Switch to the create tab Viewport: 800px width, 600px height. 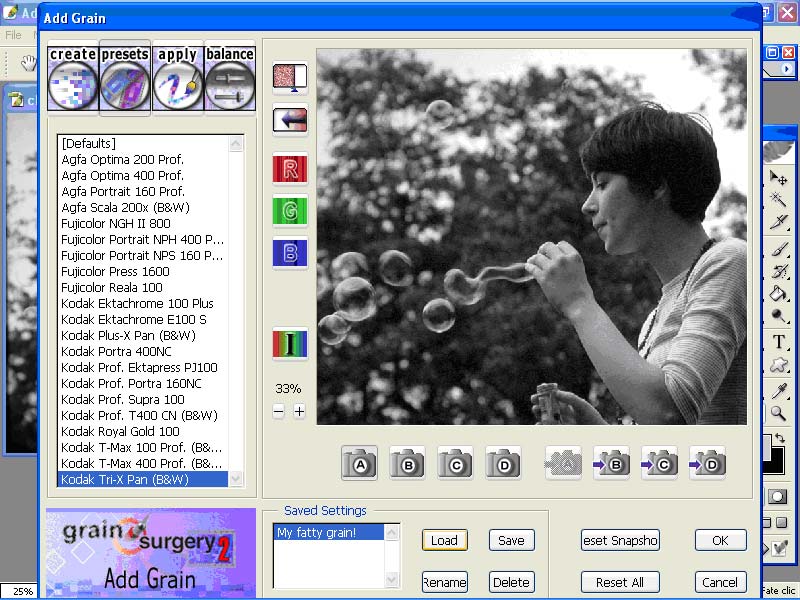[73, 78]
